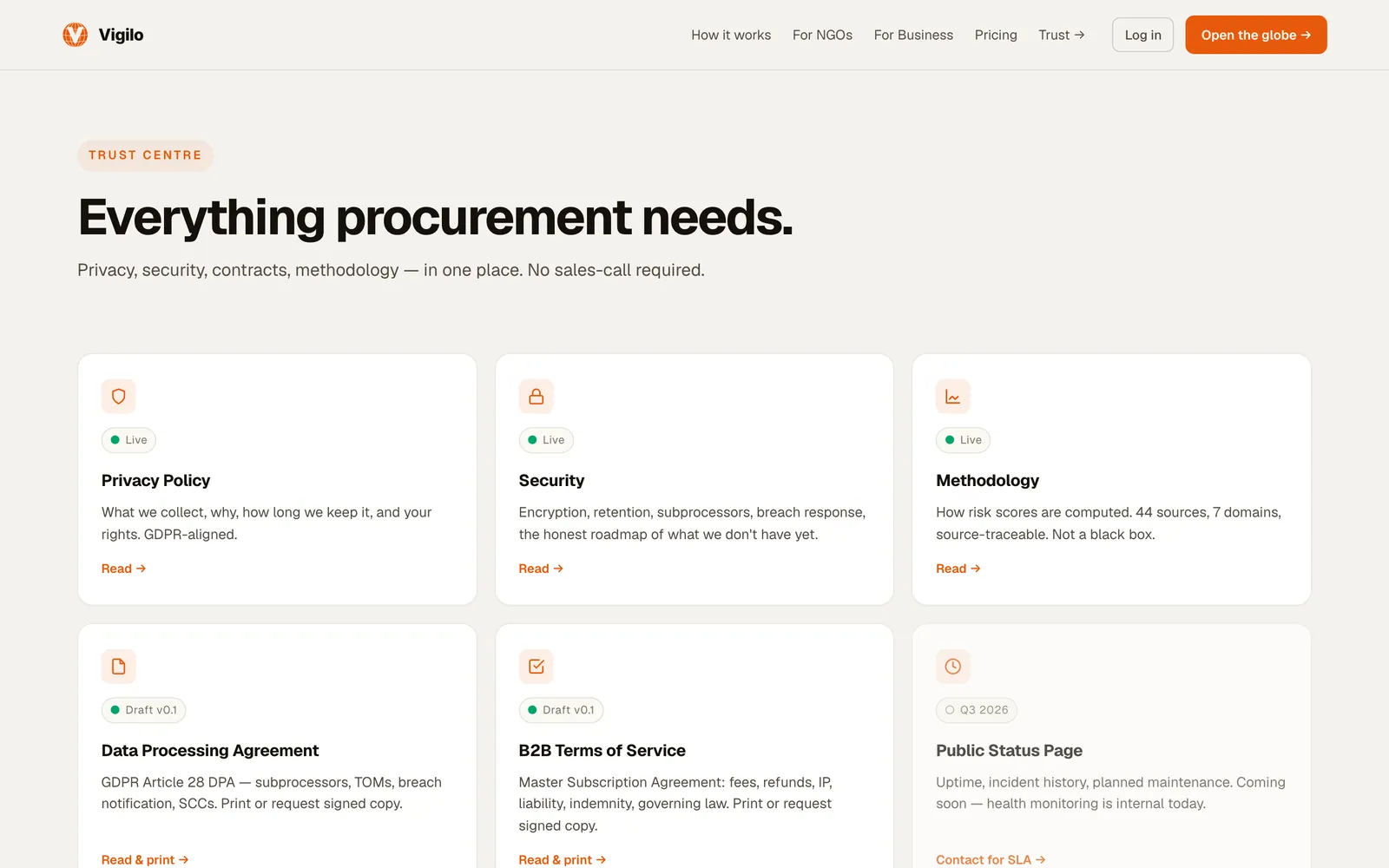The height and width of the screenshot is (868, 1389).
Task: Click the Privacy Policy shield icon
Action: 119,397
